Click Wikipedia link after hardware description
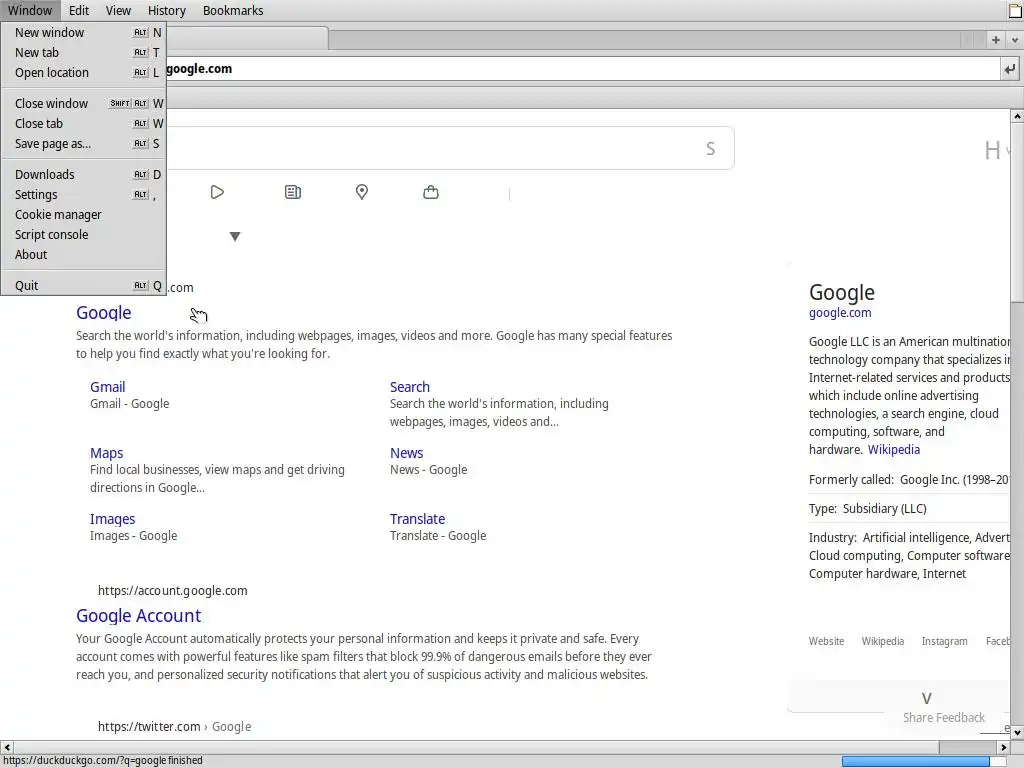Viewport: 1024px width, 768px height. click(x=893, y=449)
